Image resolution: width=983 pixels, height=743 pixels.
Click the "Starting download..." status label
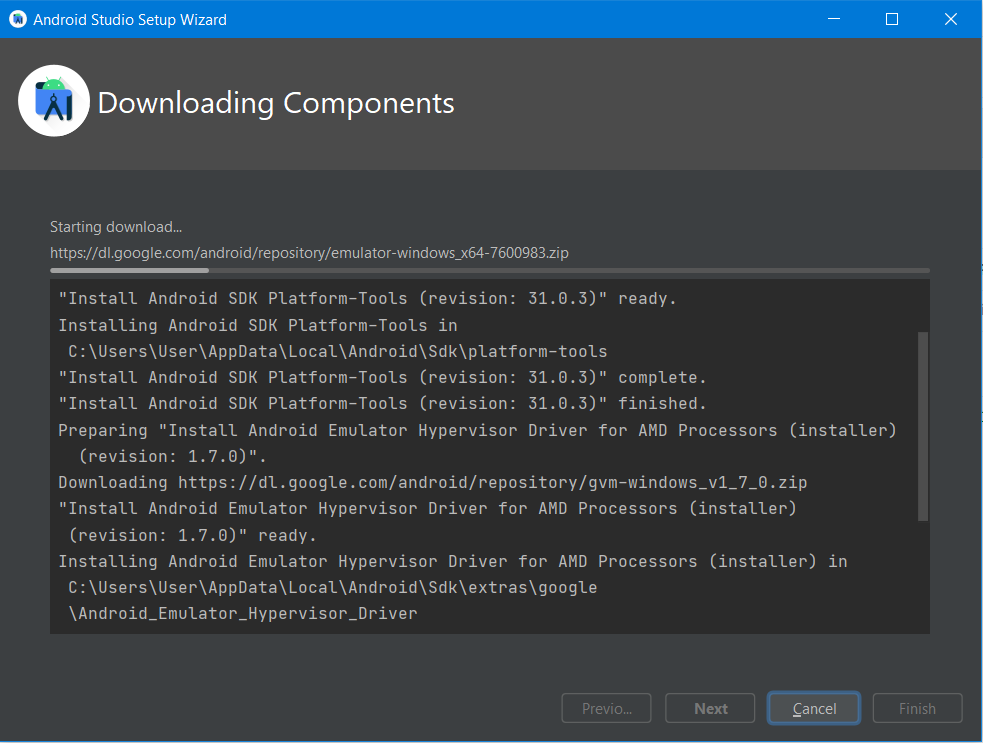pos(116,227)
